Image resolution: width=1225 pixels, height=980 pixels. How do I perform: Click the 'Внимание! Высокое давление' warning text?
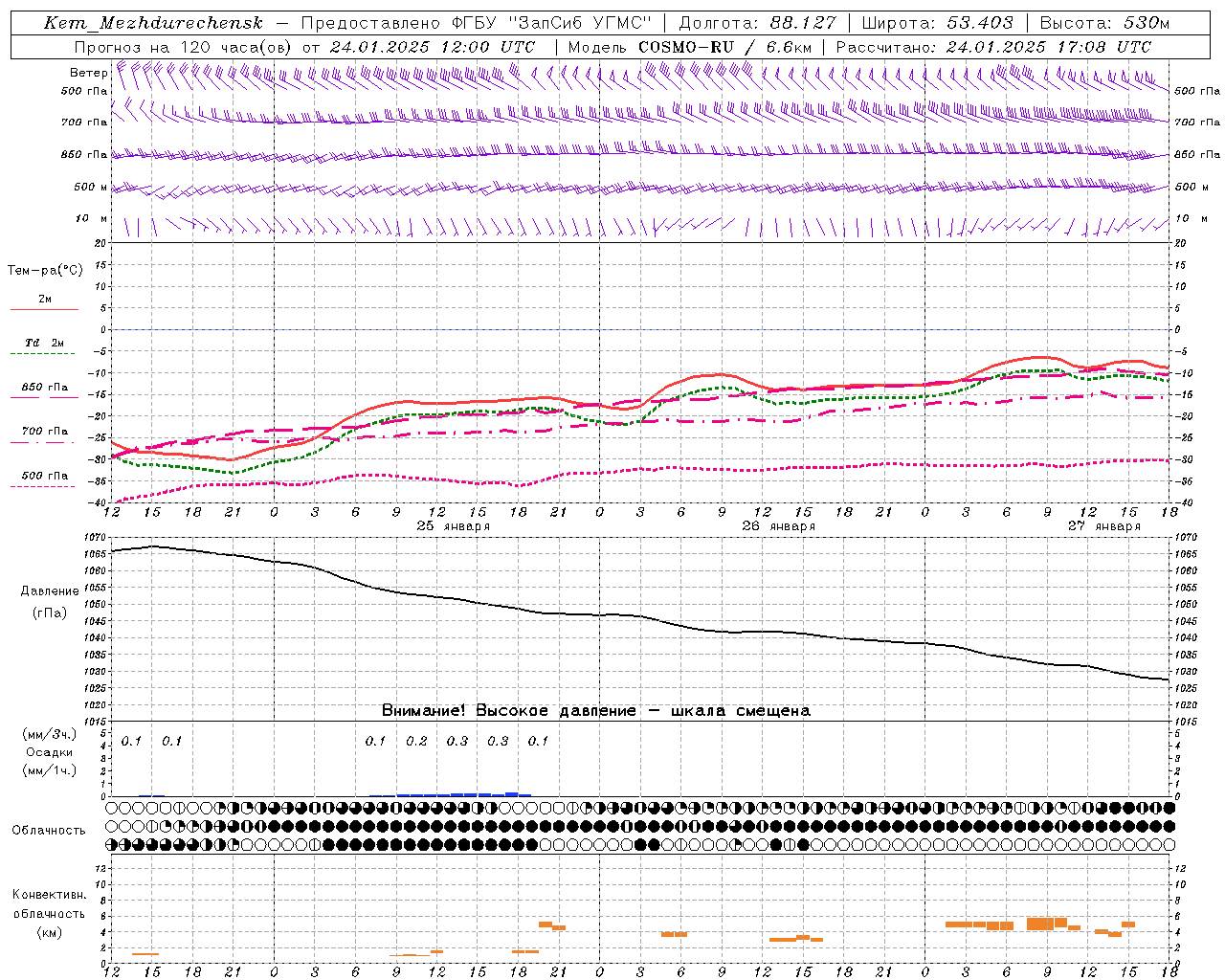pyautogui.click(x=508, y=711)
